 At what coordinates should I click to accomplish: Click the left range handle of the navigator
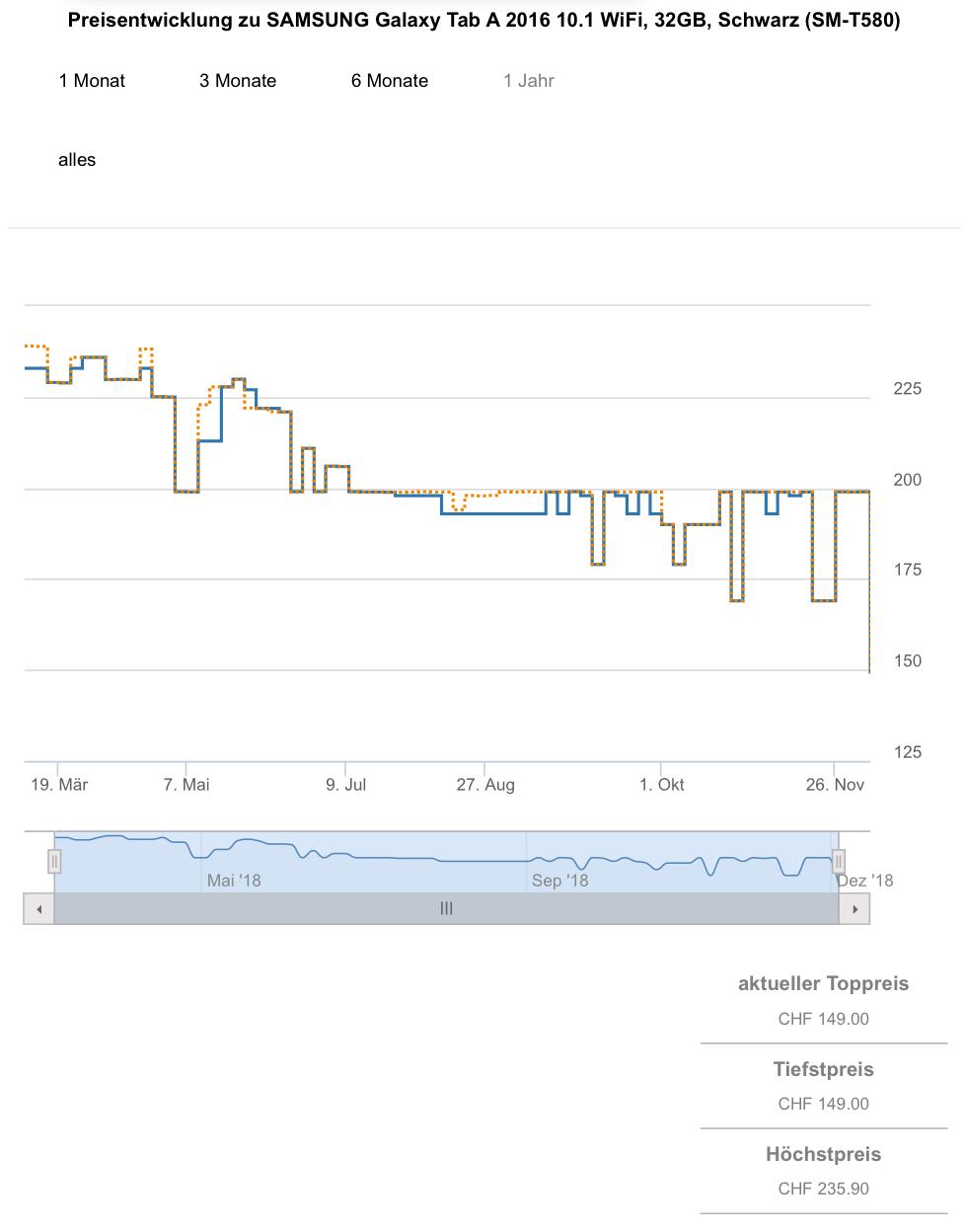click(x=54, y=862)
